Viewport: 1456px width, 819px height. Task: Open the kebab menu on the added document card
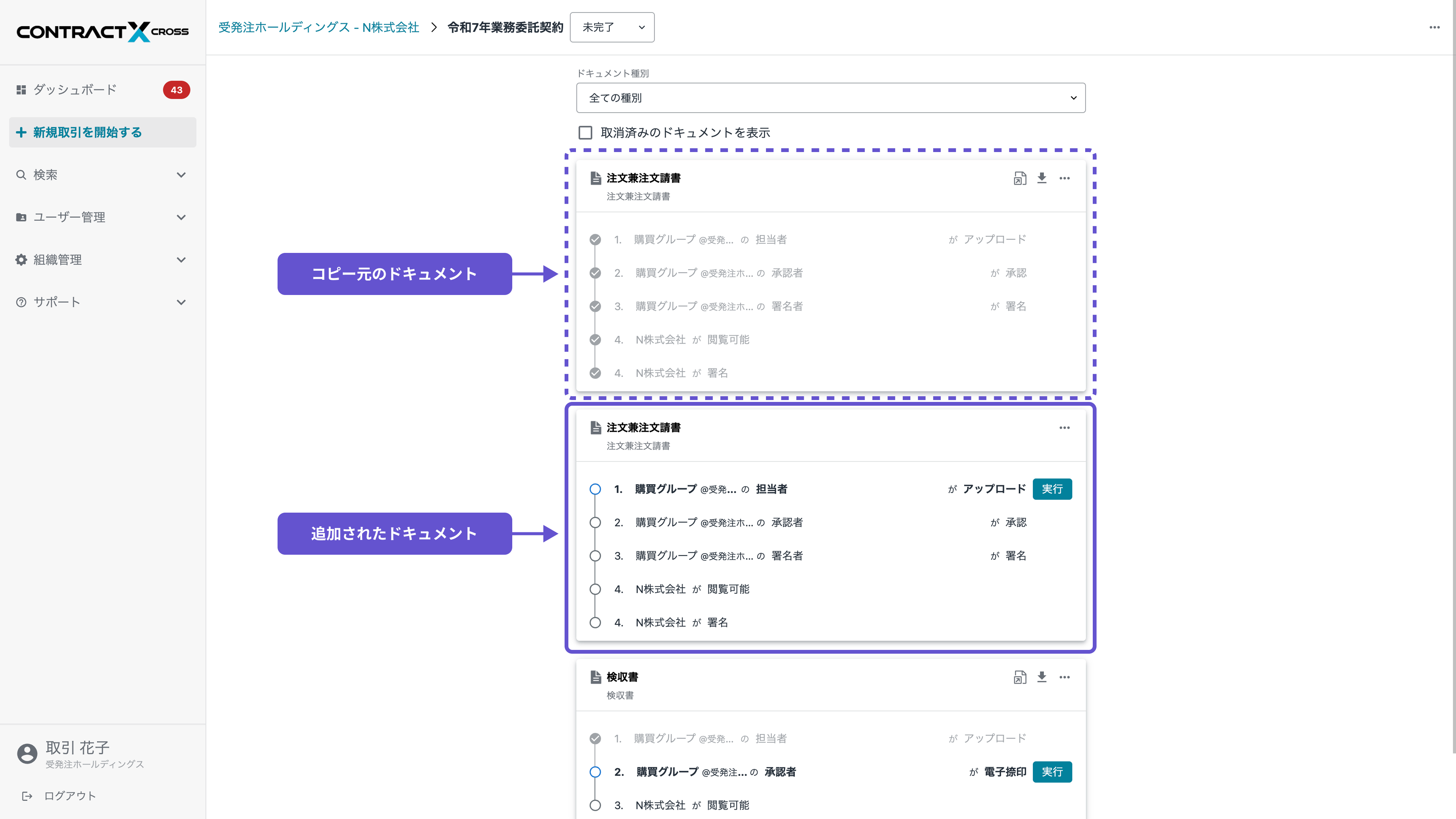click(x=1064, y=428)
